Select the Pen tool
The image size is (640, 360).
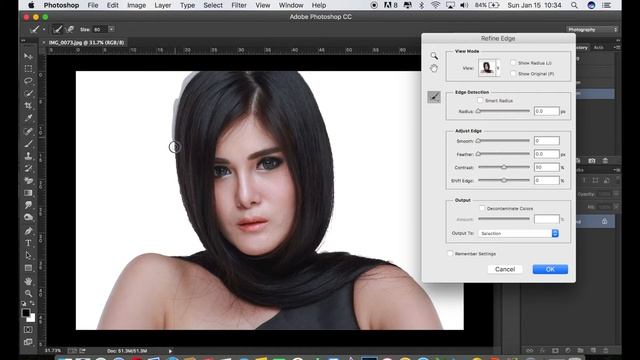28,231
